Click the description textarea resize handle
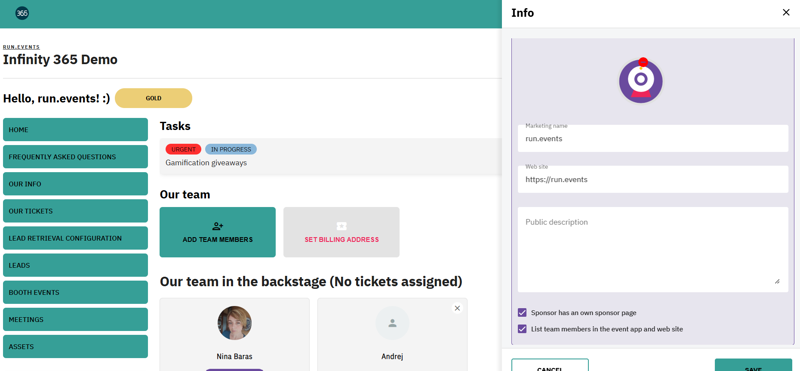The image size is (800, 371). pyautogui.click(x=777, y=281)
